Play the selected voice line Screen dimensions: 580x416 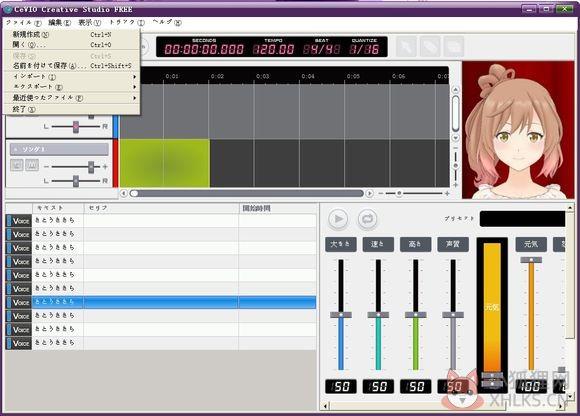tap(338, 219)
